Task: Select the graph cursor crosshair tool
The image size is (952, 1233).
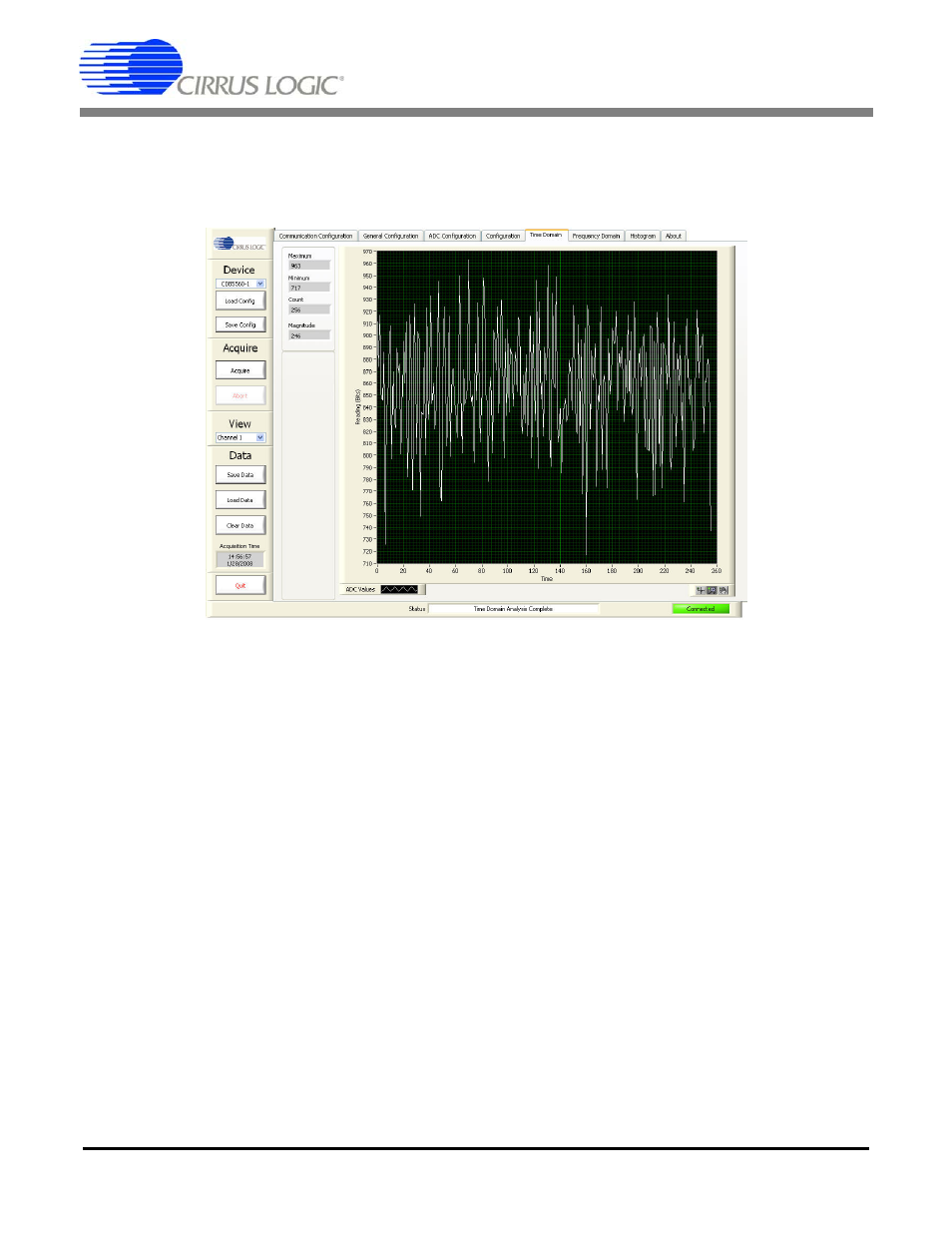Action: pos(701,590)
